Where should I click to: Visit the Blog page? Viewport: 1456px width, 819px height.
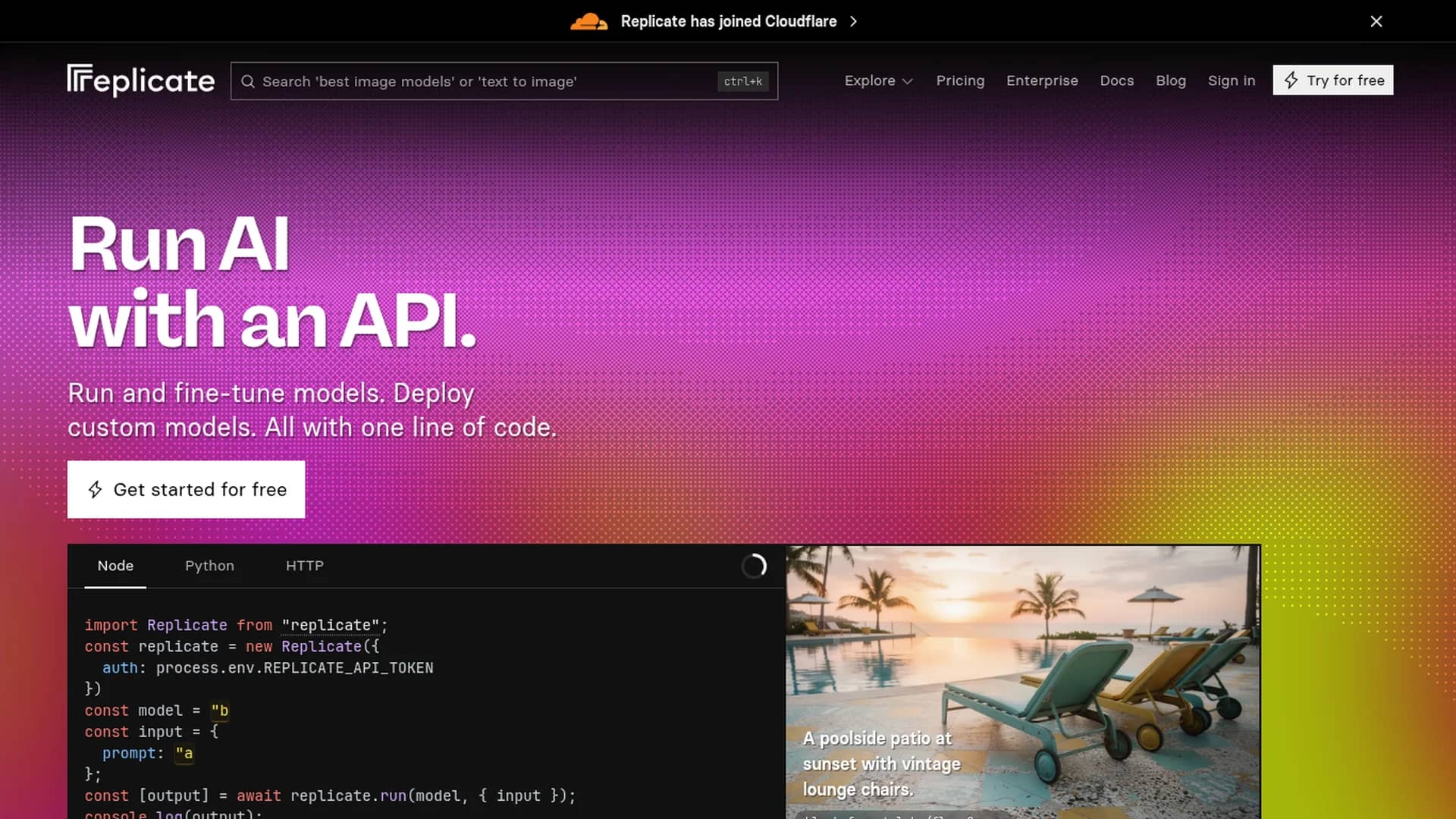tap(1171, 80)
